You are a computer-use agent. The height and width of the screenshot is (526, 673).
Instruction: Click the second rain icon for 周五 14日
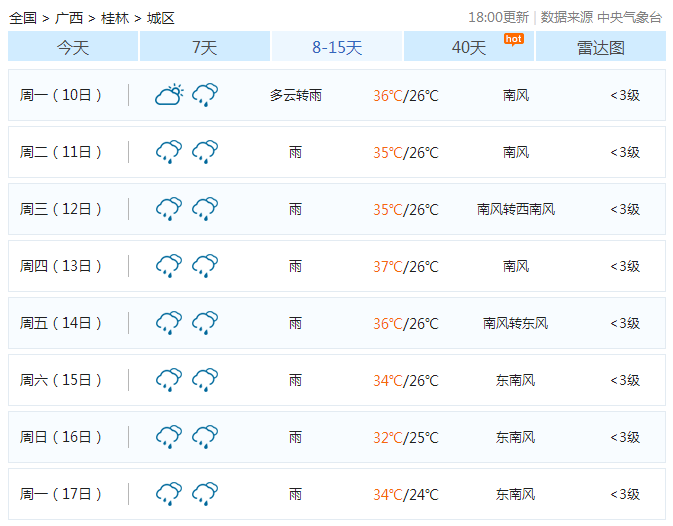click(x=205, y=323)
